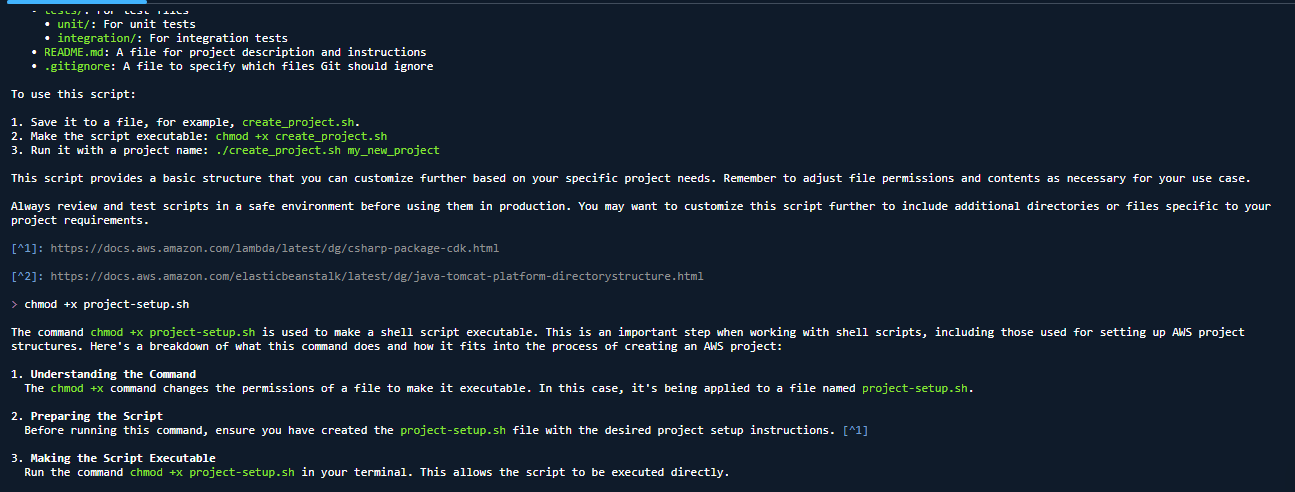Click 'project-setup.sh.' ending the 'file named' sentence
Screen dimensions: 1295x492
click(918, 388)
